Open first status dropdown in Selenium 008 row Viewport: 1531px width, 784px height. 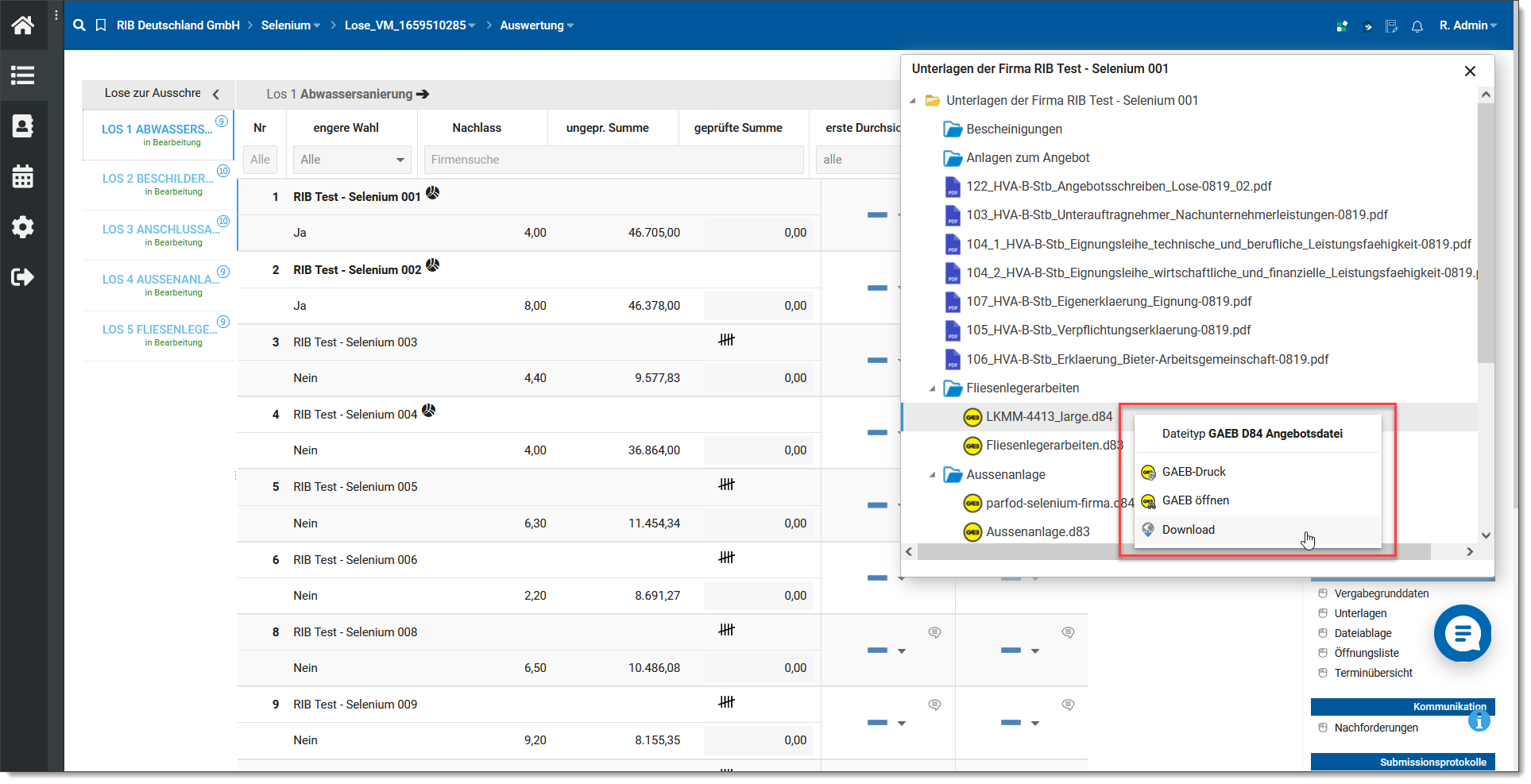pyautogui.click(x=902, y=651)
